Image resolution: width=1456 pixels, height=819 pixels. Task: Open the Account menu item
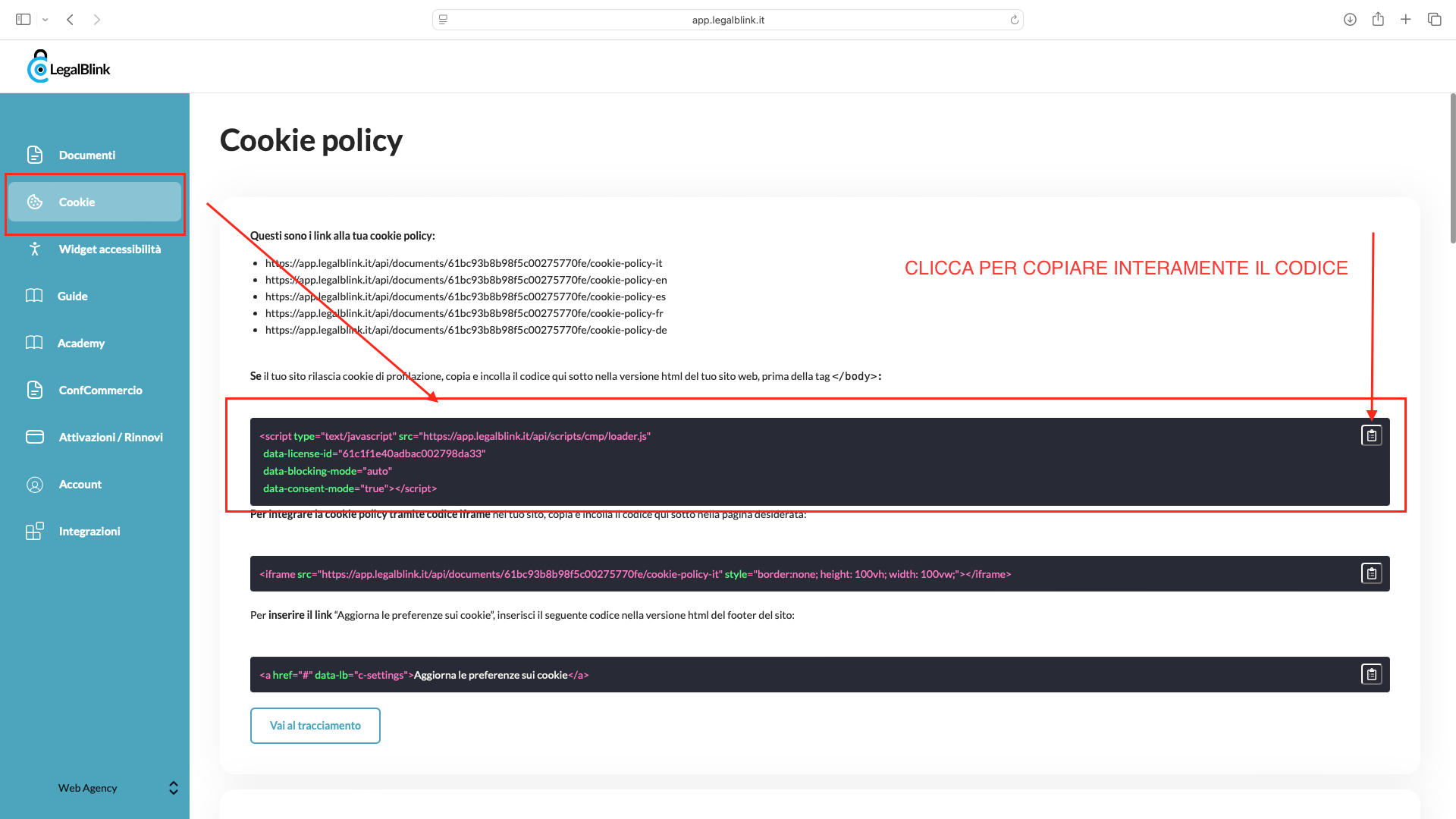coord(95,484)
